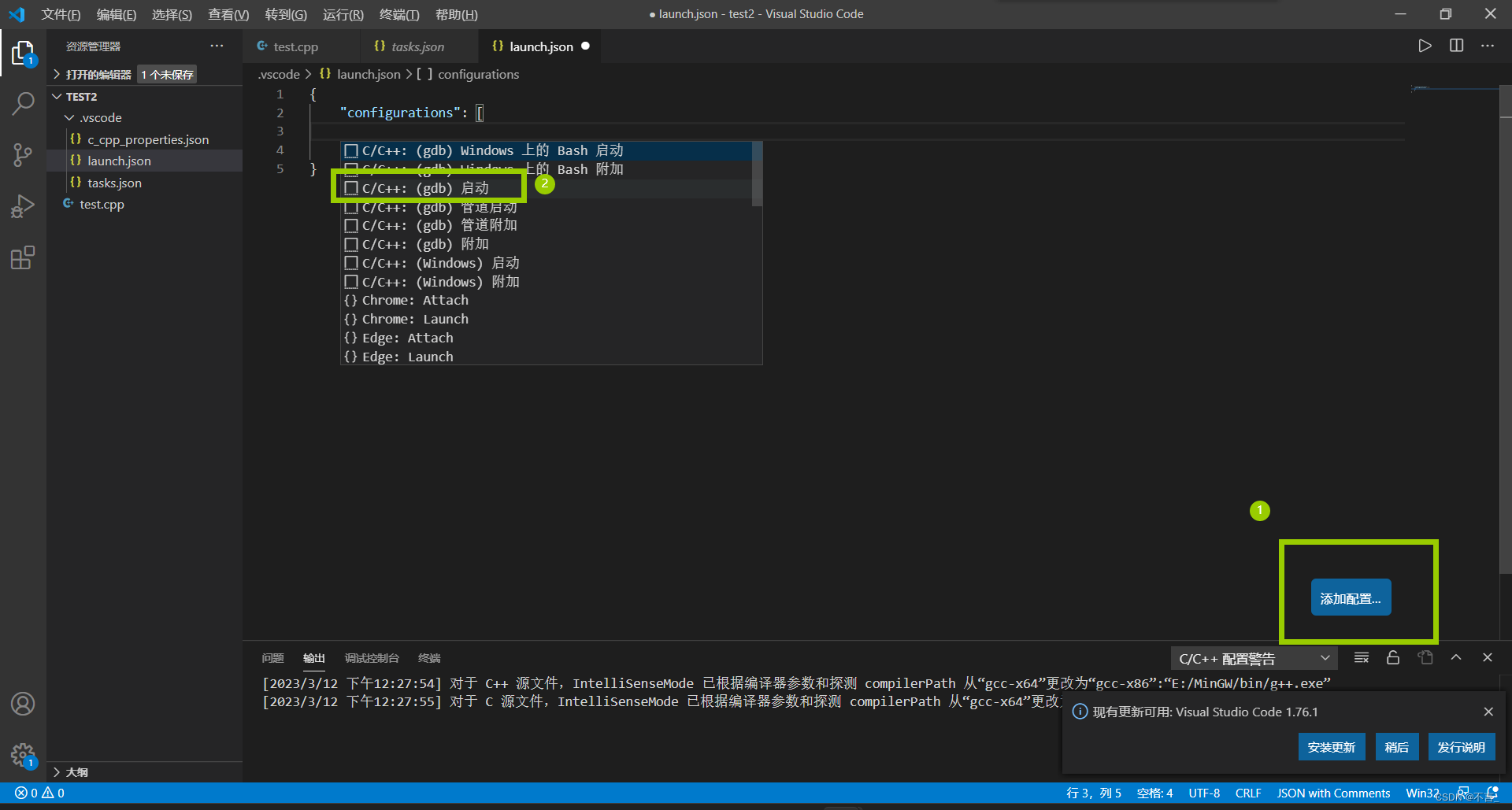The height and width of the screenshot is (810, 1512).
Task: Close the bottom panel
Action: [1488, 658]
